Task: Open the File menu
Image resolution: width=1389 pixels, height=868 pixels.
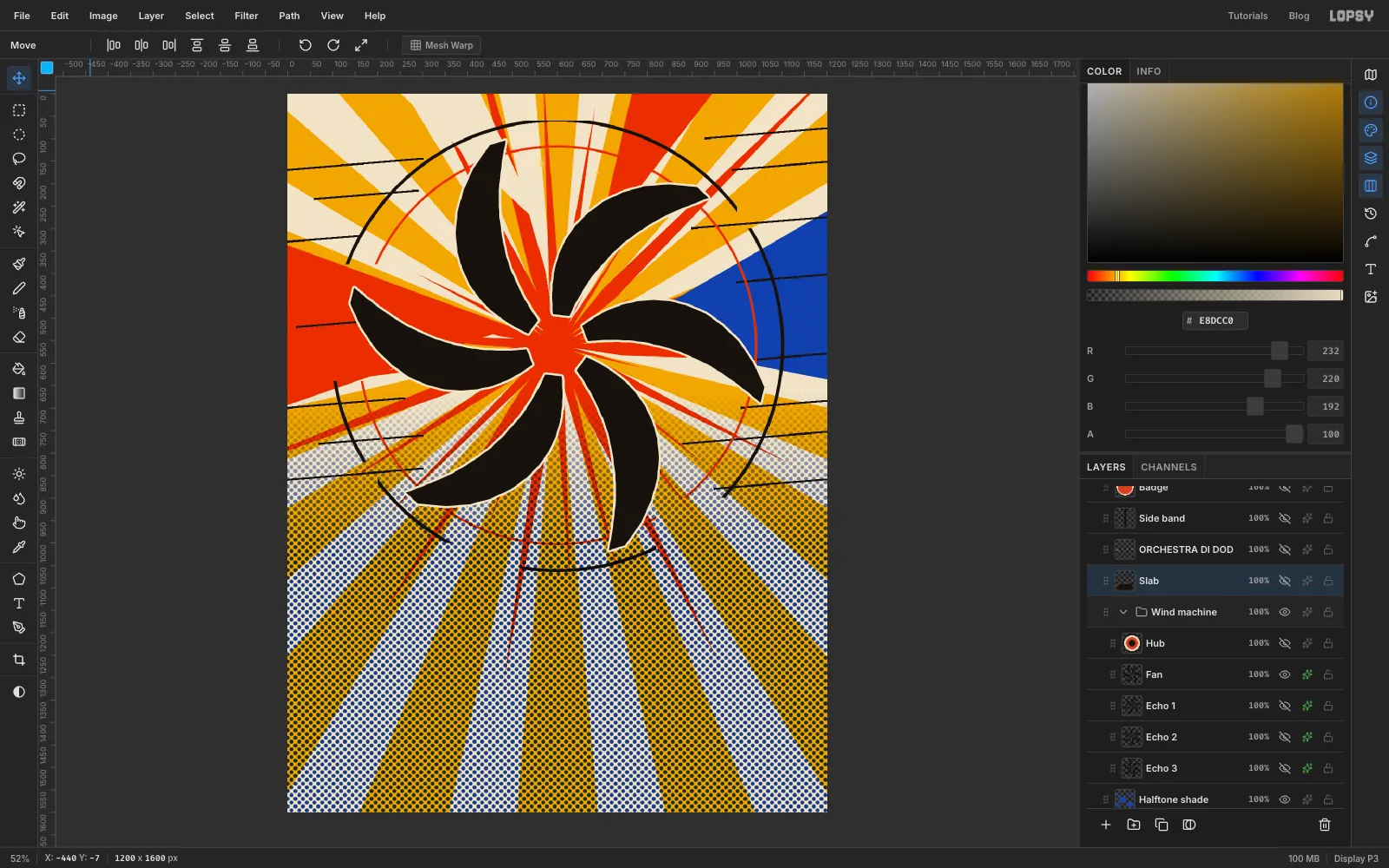Action: click(22, 16)
